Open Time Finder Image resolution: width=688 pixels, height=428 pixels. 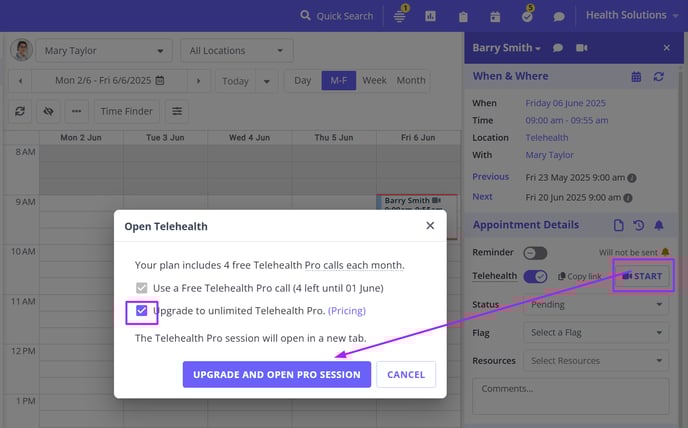coord(126,111)
